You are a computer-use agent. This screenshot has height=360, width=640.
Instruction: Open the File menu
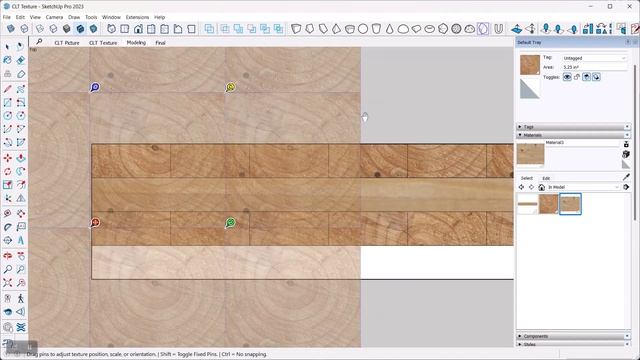[7, 17]
